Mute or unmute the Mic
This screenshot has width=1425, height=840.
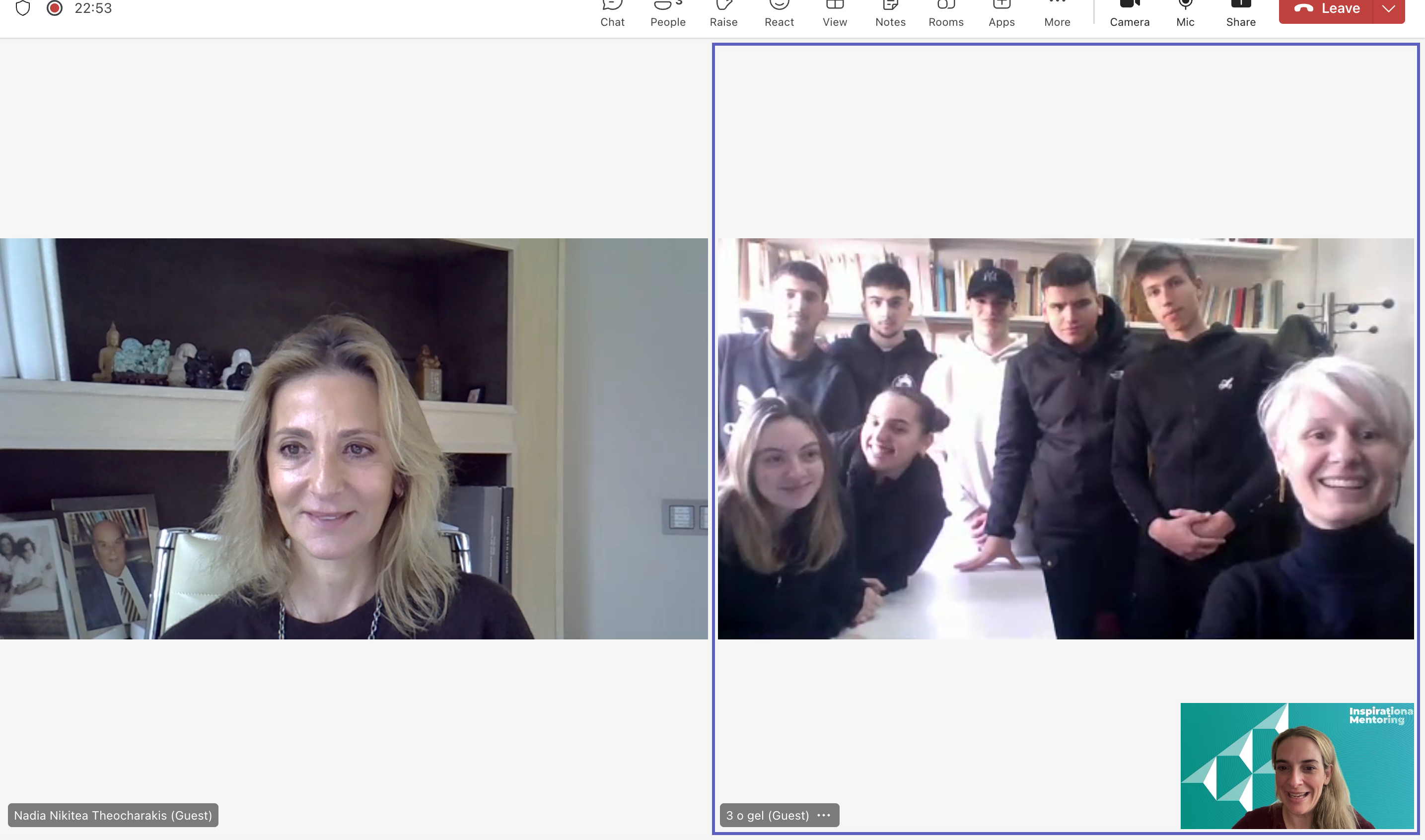pos(1185,12)
